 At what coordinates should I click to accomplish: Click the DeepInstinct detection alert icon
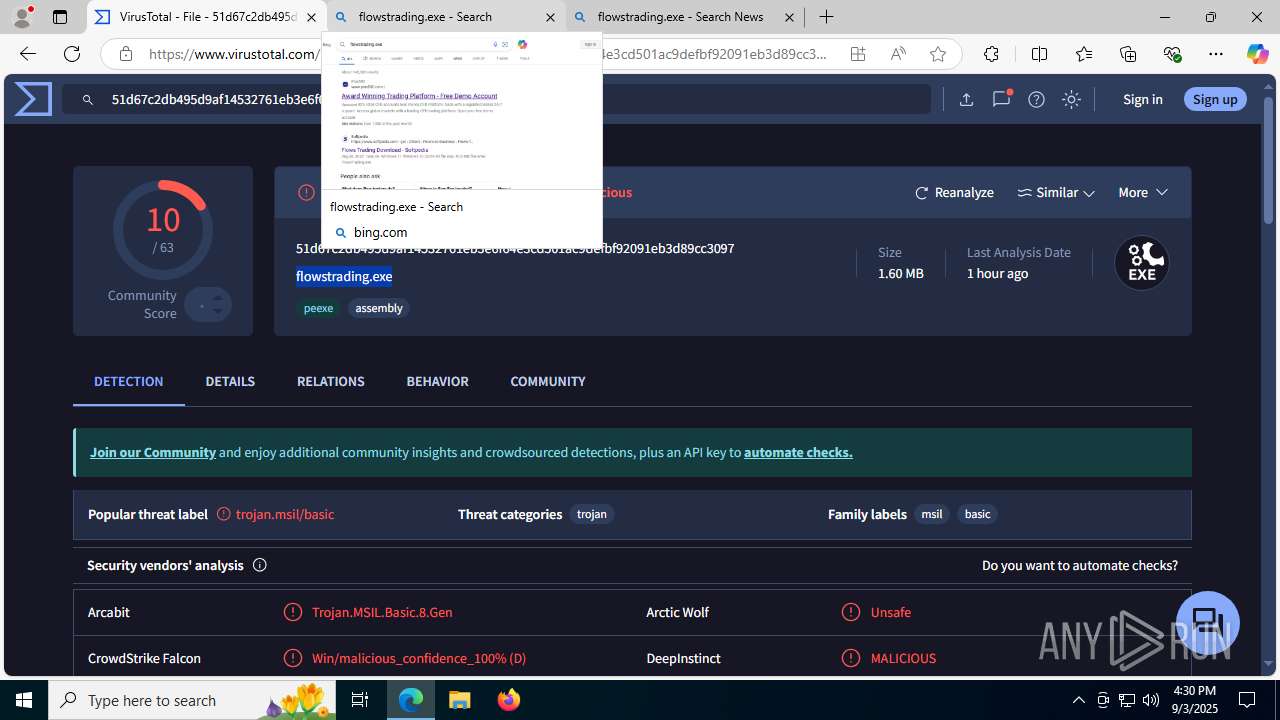[851, 658]
